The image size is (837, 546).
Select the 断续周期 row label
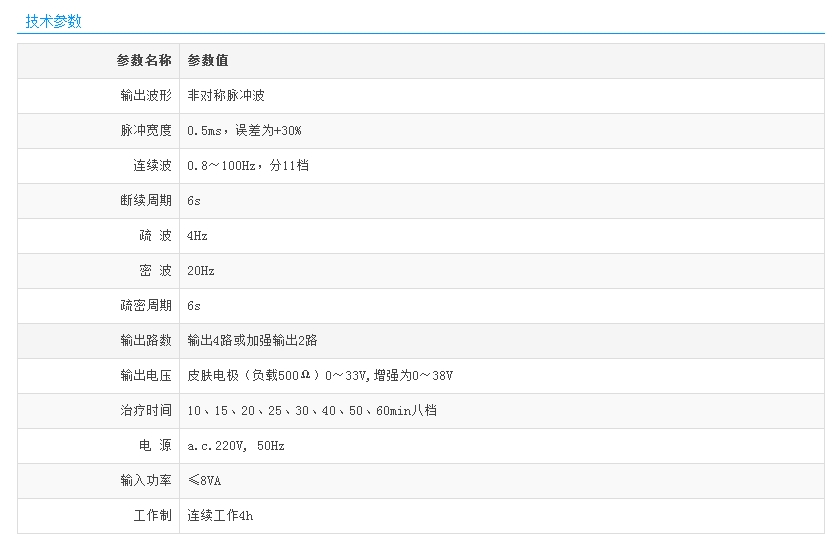[x=146, y=201]
